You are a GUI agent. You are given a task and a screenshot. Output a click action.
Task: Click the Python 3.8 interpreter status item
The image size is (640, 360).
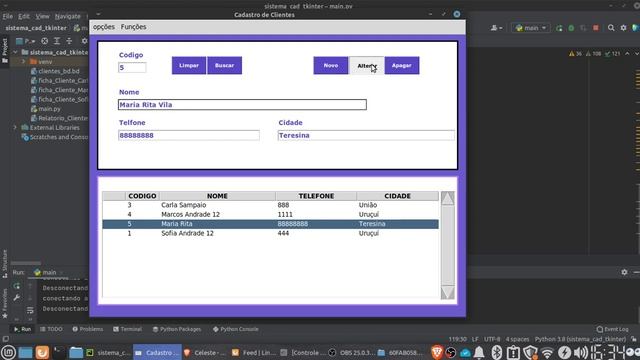(x=580, y=339)
